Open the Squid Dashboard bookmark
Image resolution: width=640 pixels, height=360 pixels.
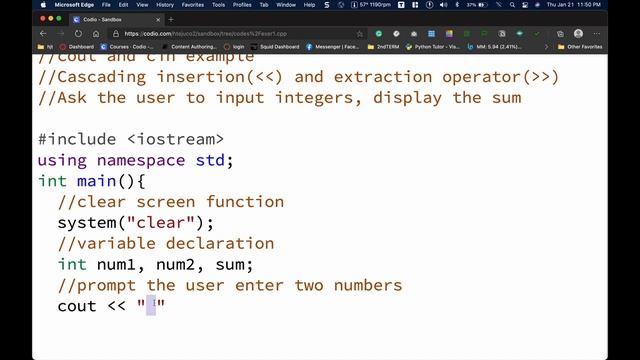275,47
